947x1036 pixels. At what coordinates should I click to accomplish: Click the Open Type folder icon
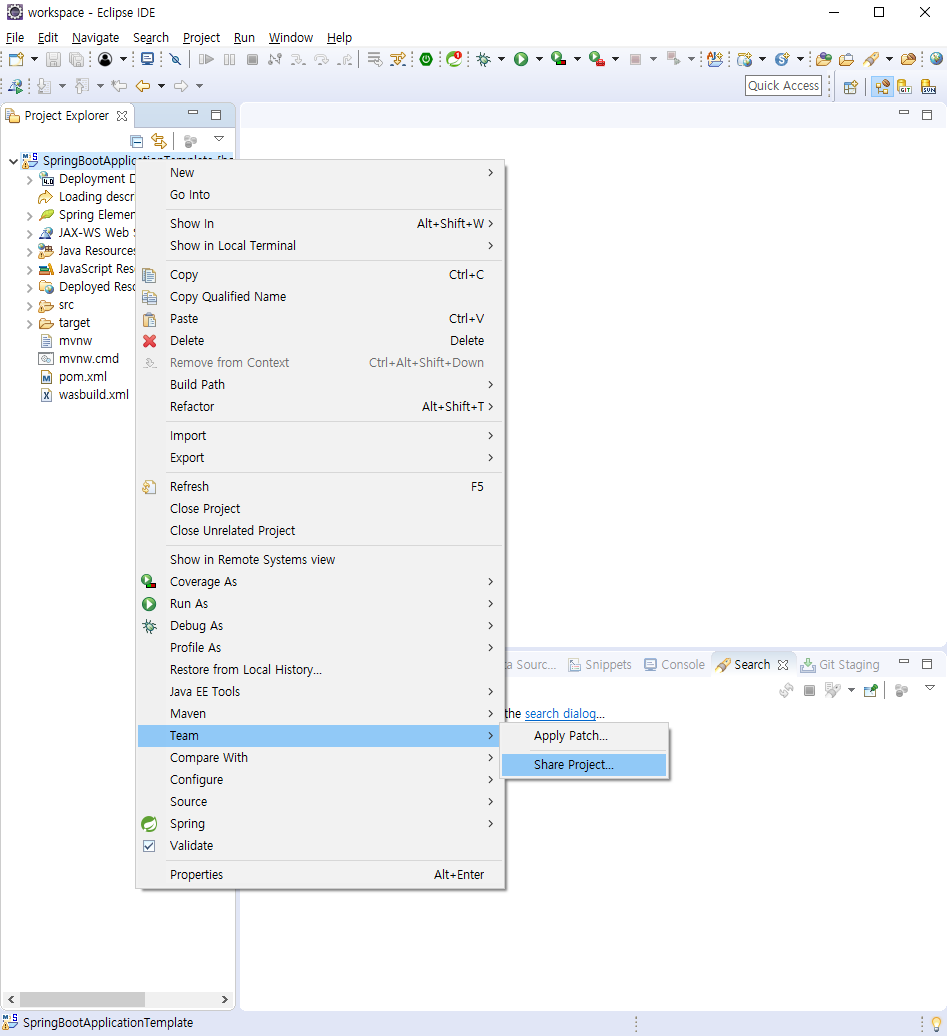823,59
